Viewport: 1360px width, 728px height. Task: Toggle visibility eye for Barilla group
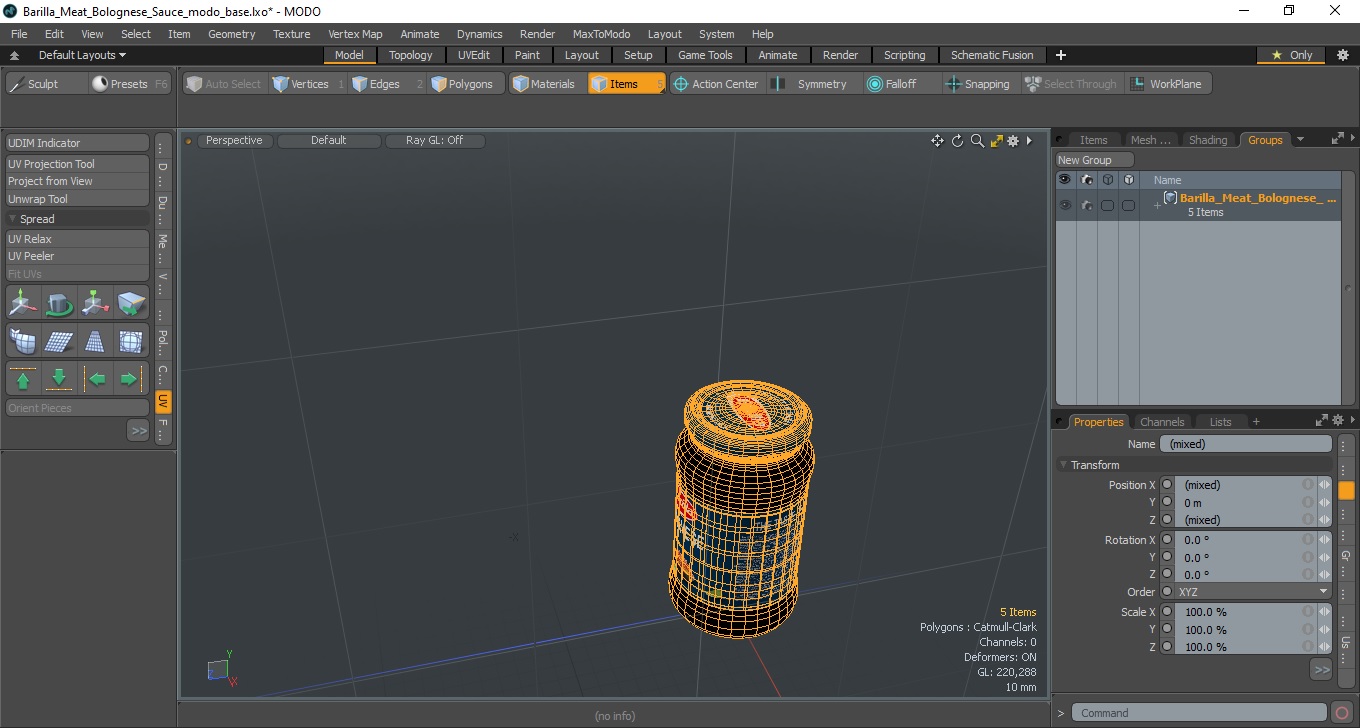pos(1064,205)
